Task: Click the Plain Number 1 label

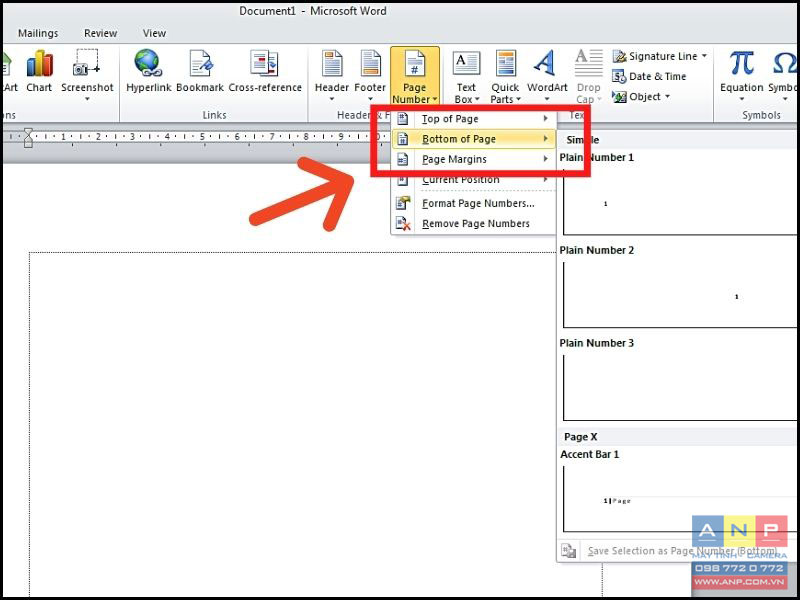Action: click(x=596, y=158)
